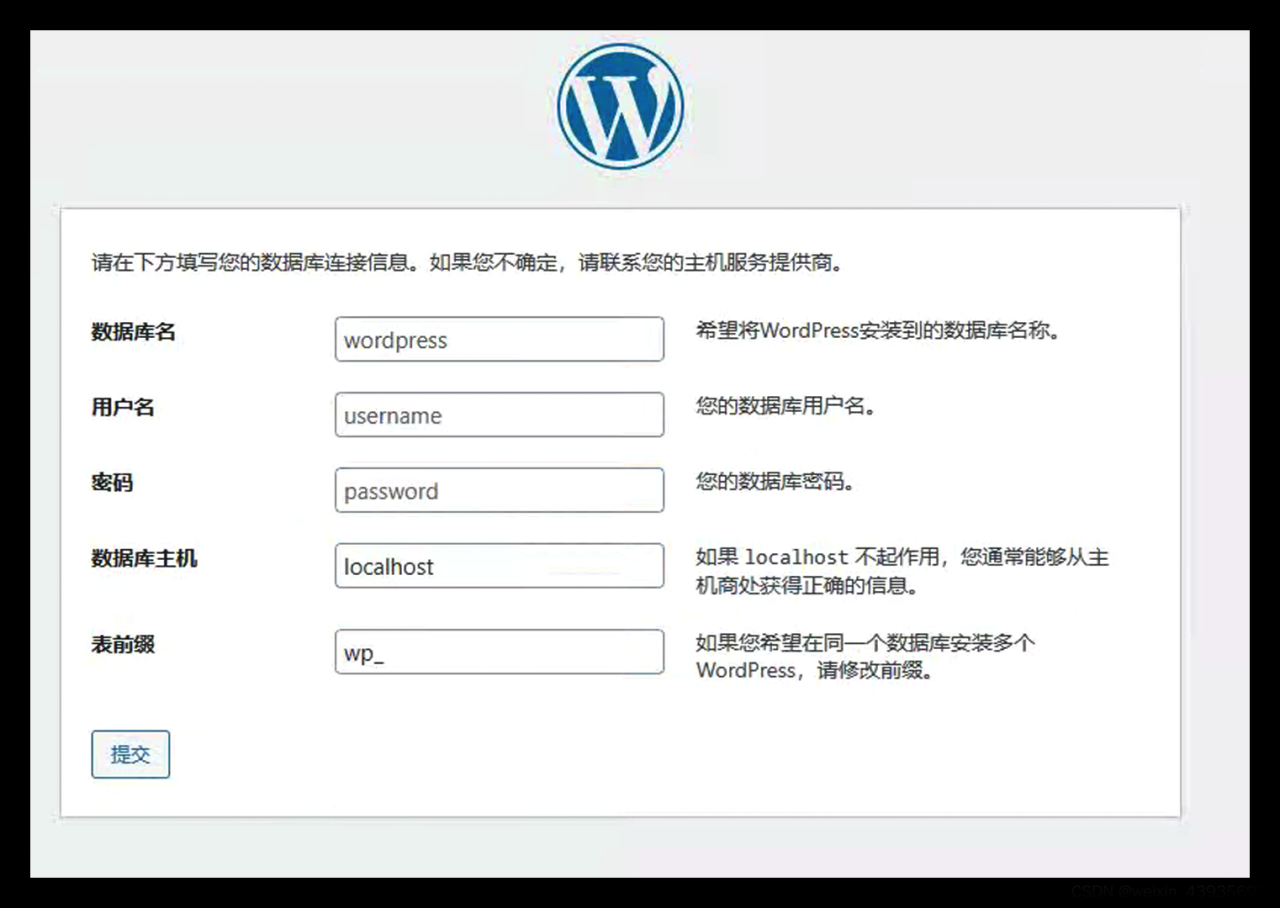Click the hint 您的数据库用户名

tap(786, 406)
